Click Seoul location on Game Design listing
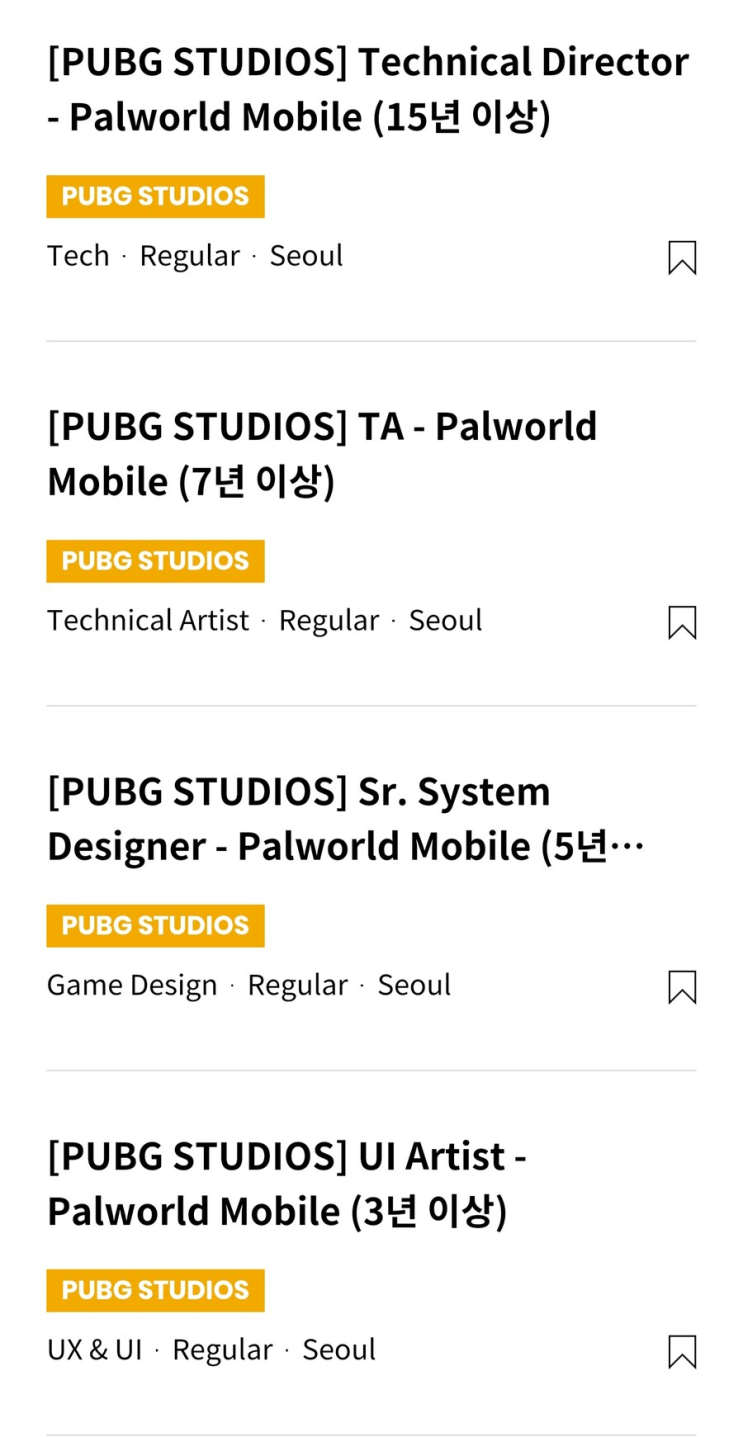Viewport: 743px width, 1437px height. [414, 986]
